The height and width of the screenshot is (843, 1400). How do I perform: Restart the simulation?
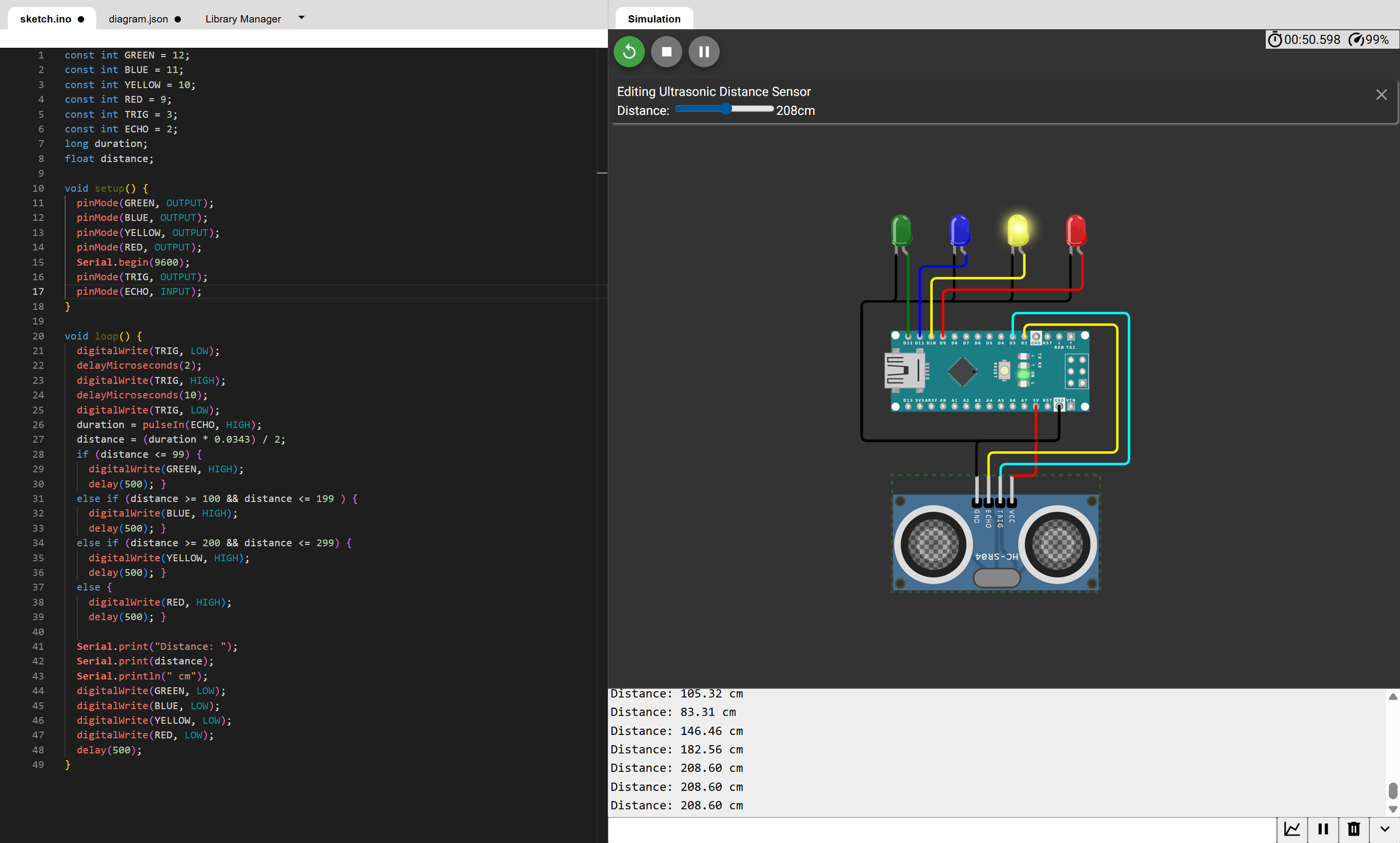click(629, 51)
